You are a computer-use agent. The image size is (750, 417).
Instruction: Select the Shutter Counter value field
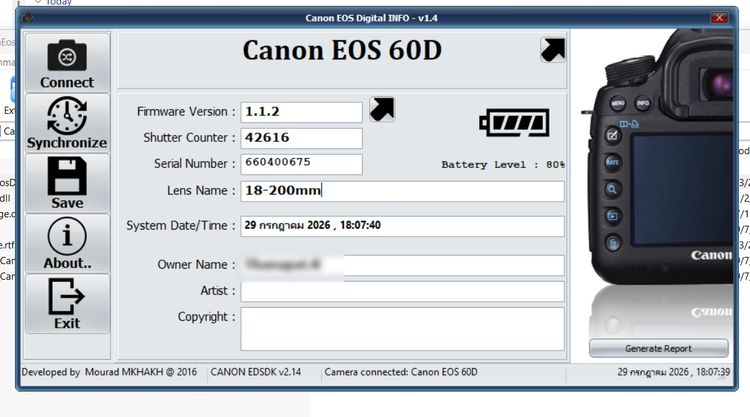(301, 138)
